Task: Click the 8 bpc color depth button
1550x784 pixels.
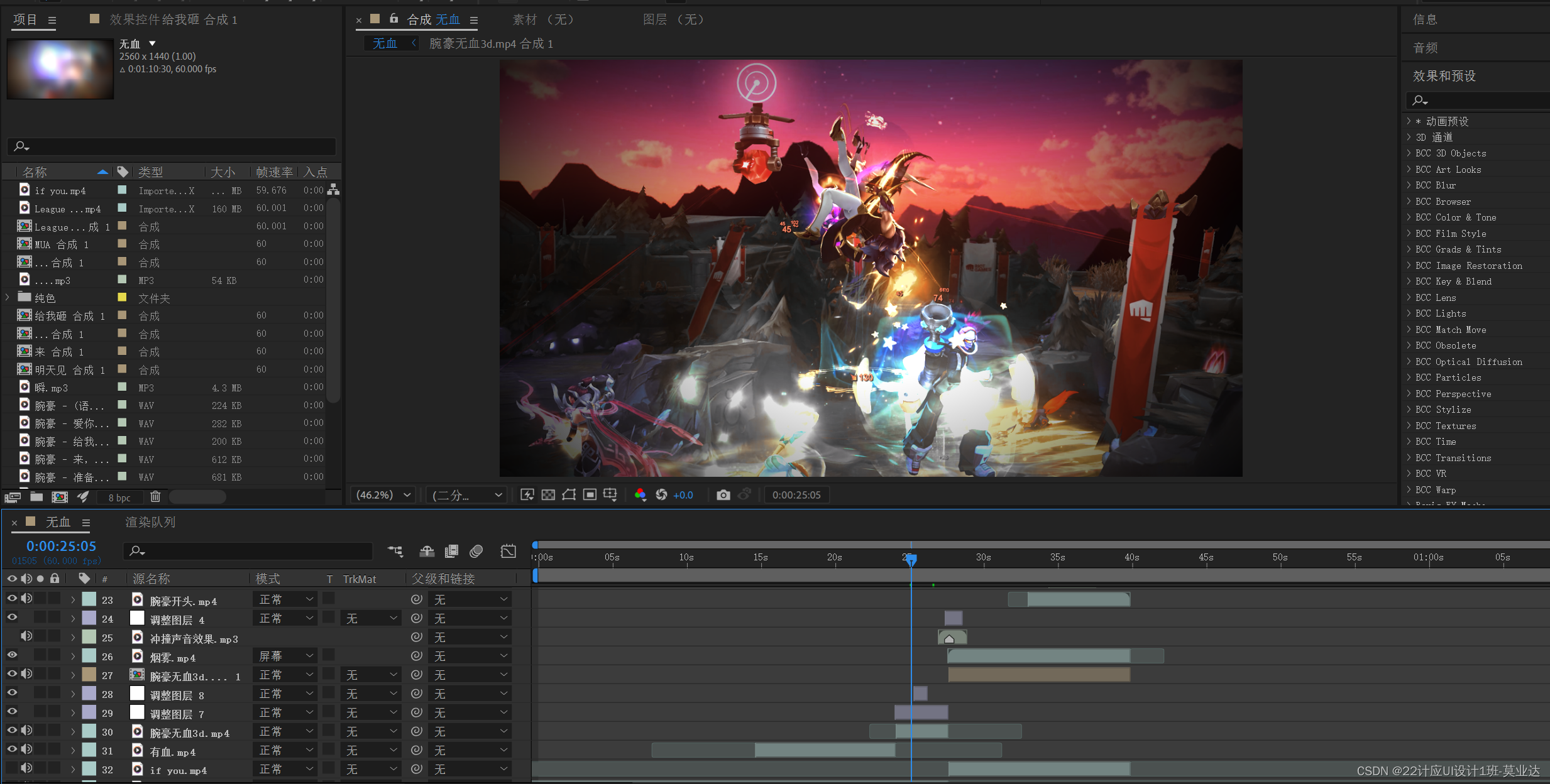Action: tap(119, 498)
